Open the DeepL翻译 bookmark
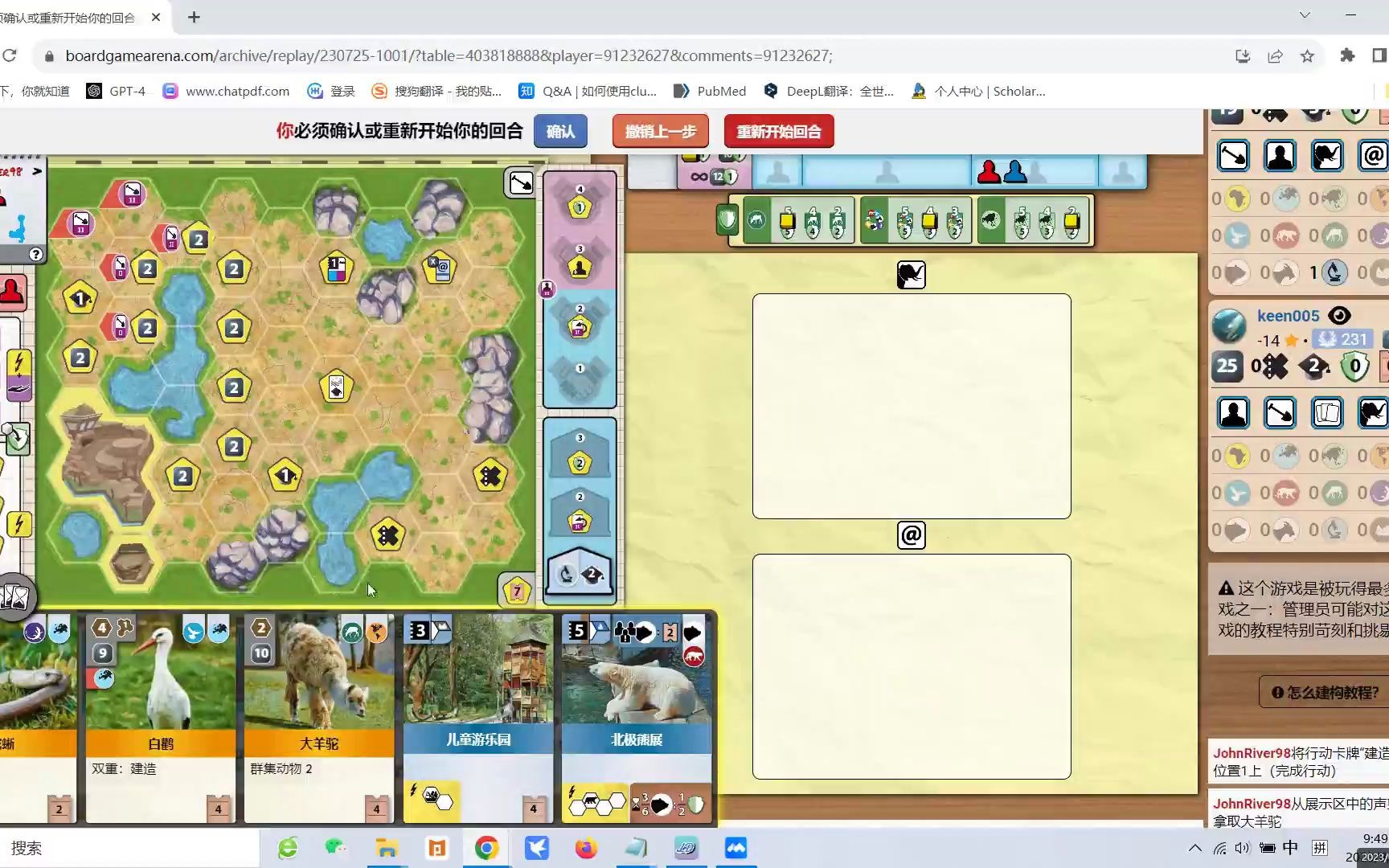The height and width of the screenshot is (868, 1389). click(x=829, y=91)
